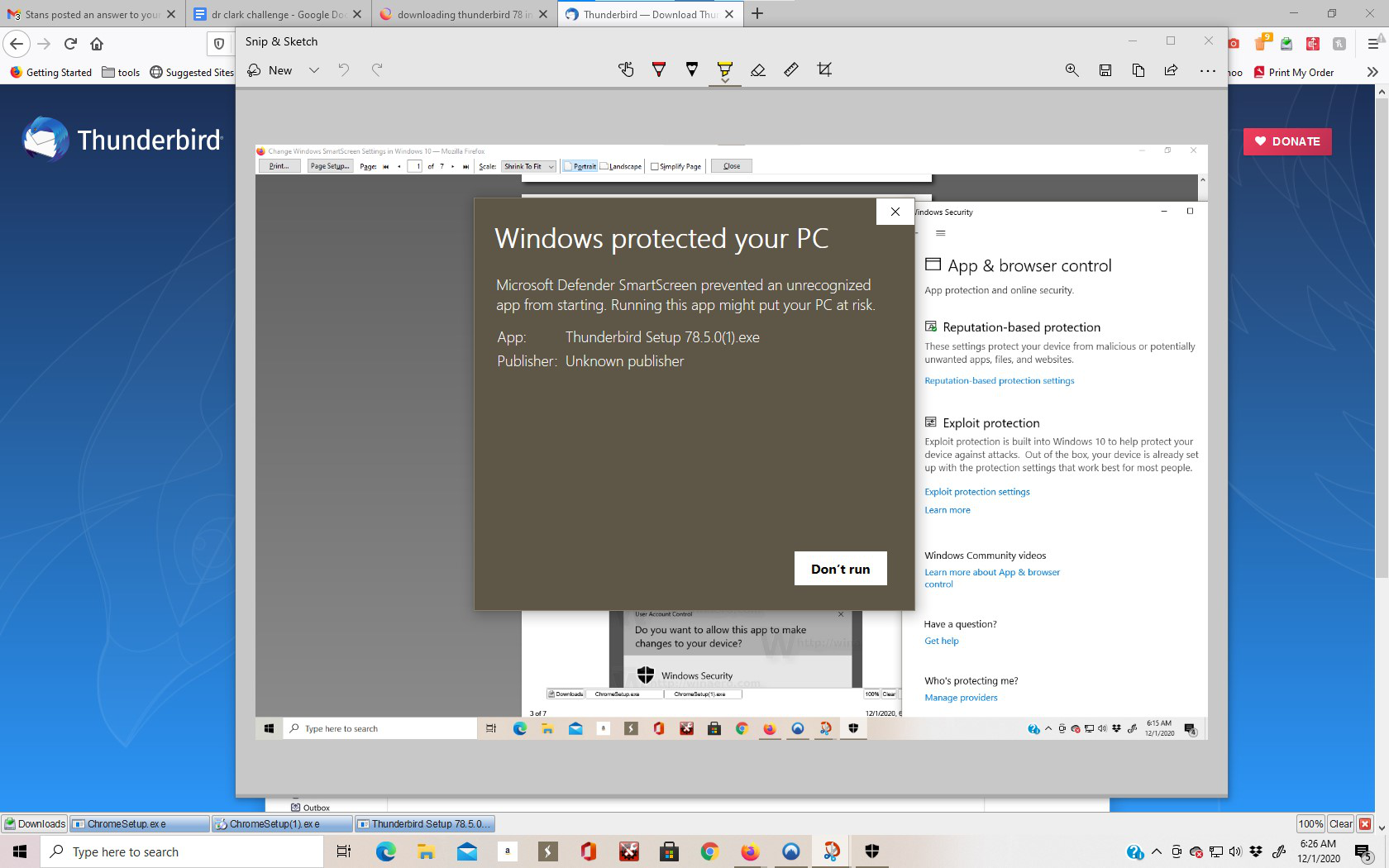Click the Thunderbird logo on the webpage
This screenshot has width=1389, height=868.
122,139
